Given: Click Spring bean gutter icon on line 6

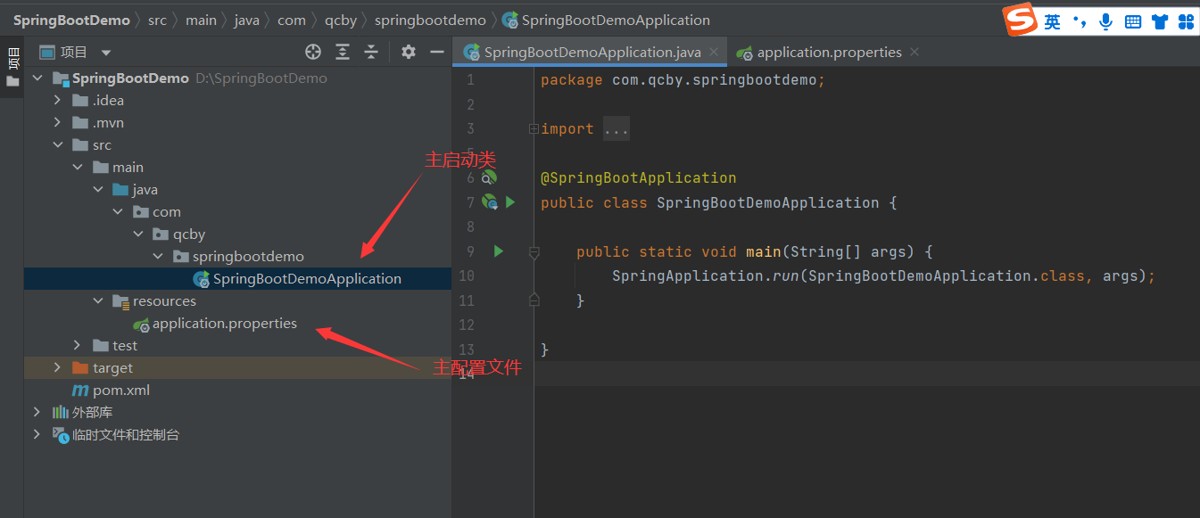Looking at the screenshot, I should click(489, 178).
